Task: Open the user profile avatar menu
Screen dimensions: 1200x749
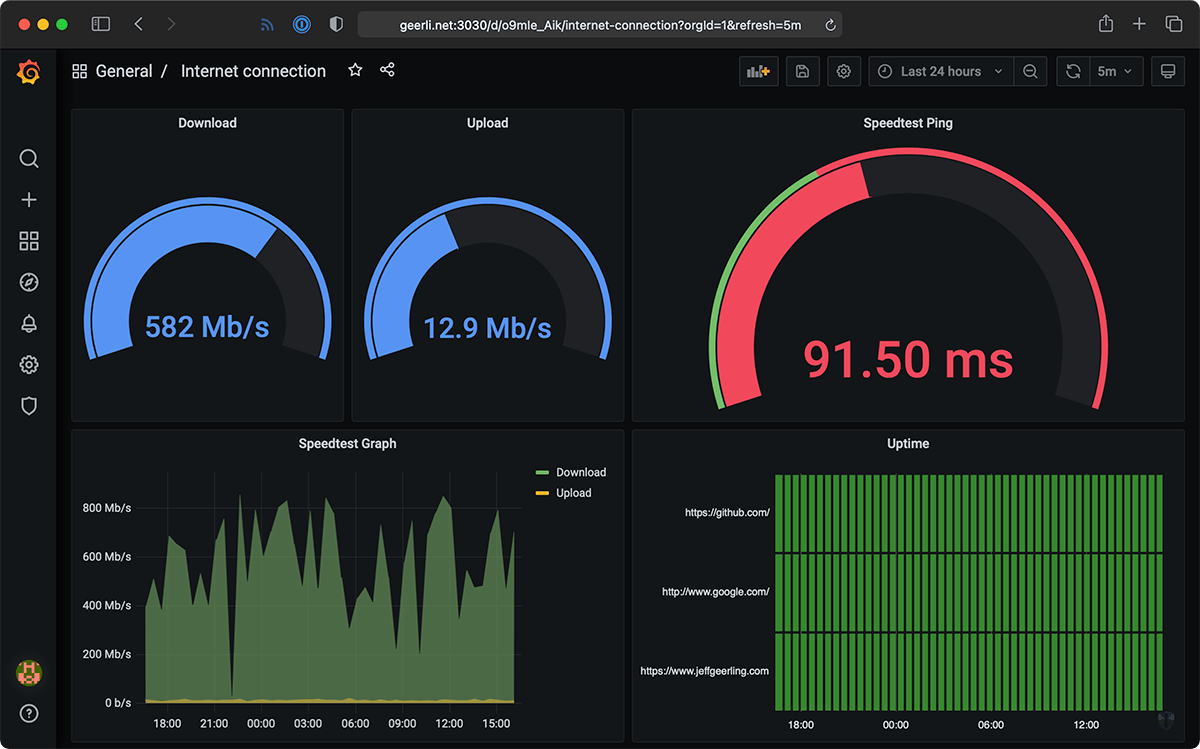Action: [29, 673]
